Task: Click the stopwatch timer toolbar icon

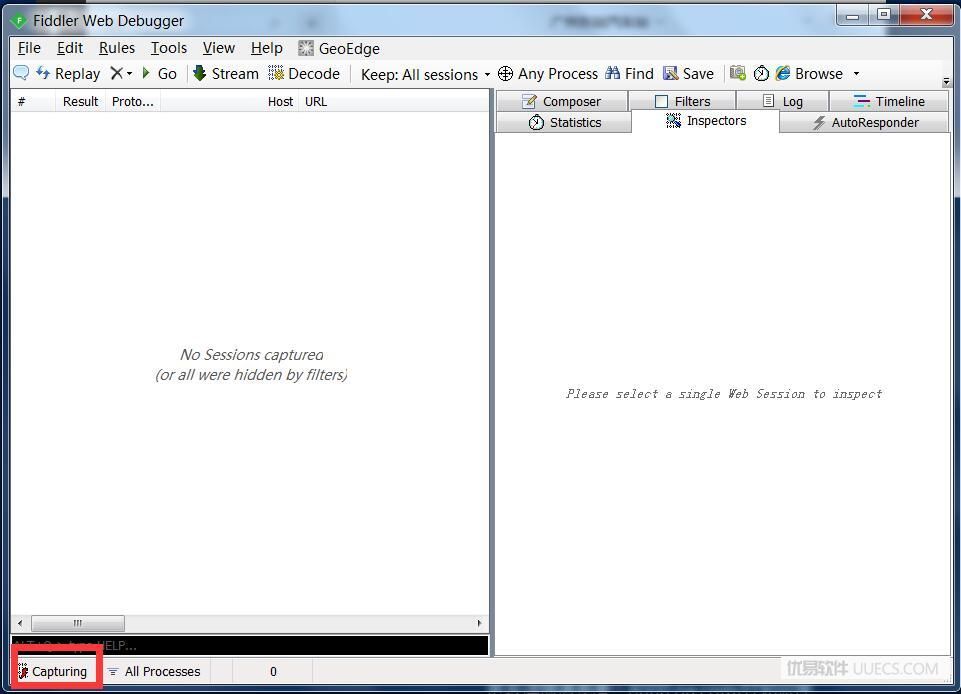Action: [x=761, y=74]
